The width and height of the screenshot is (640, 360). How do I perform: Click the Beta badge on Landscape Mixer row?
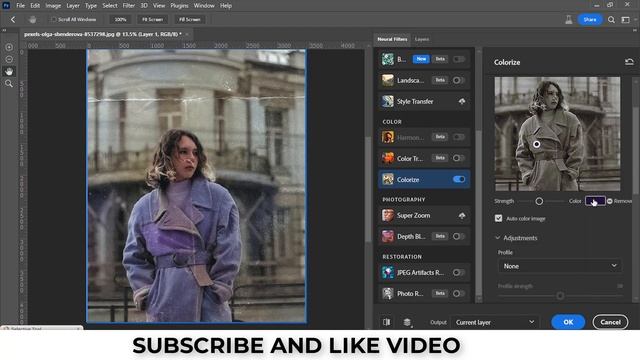[x=440, y=80]
